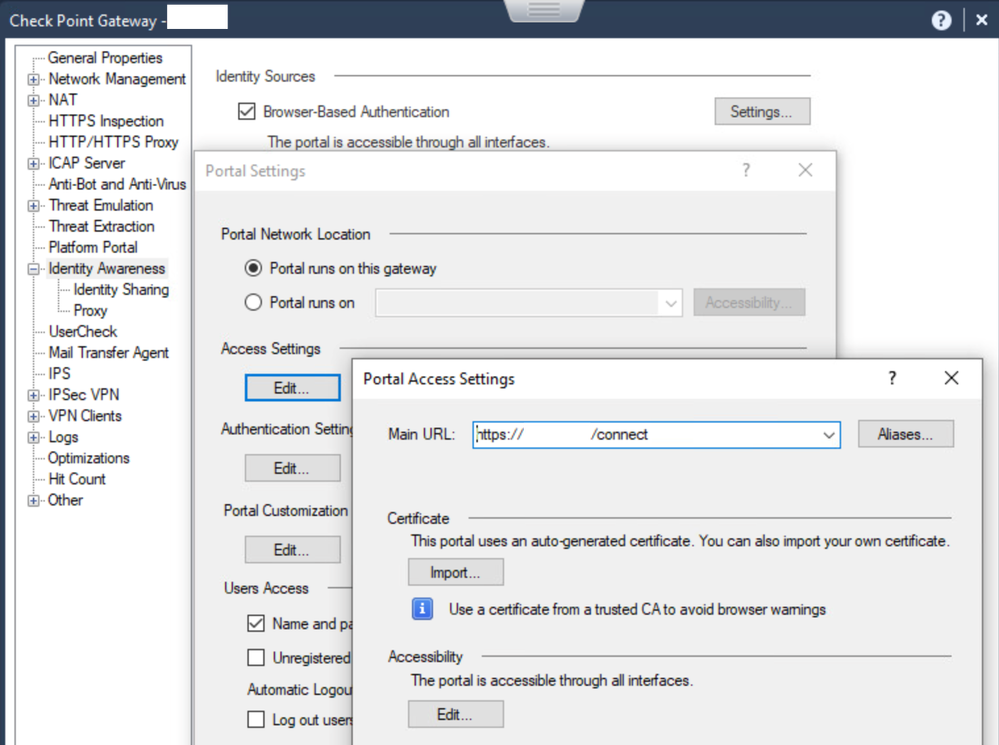Image resolution: width=999 pixels, height=745 pixels.
Task: Click the Accessibility Edit button in Portal Access Settings
Action: coord(456,714)
